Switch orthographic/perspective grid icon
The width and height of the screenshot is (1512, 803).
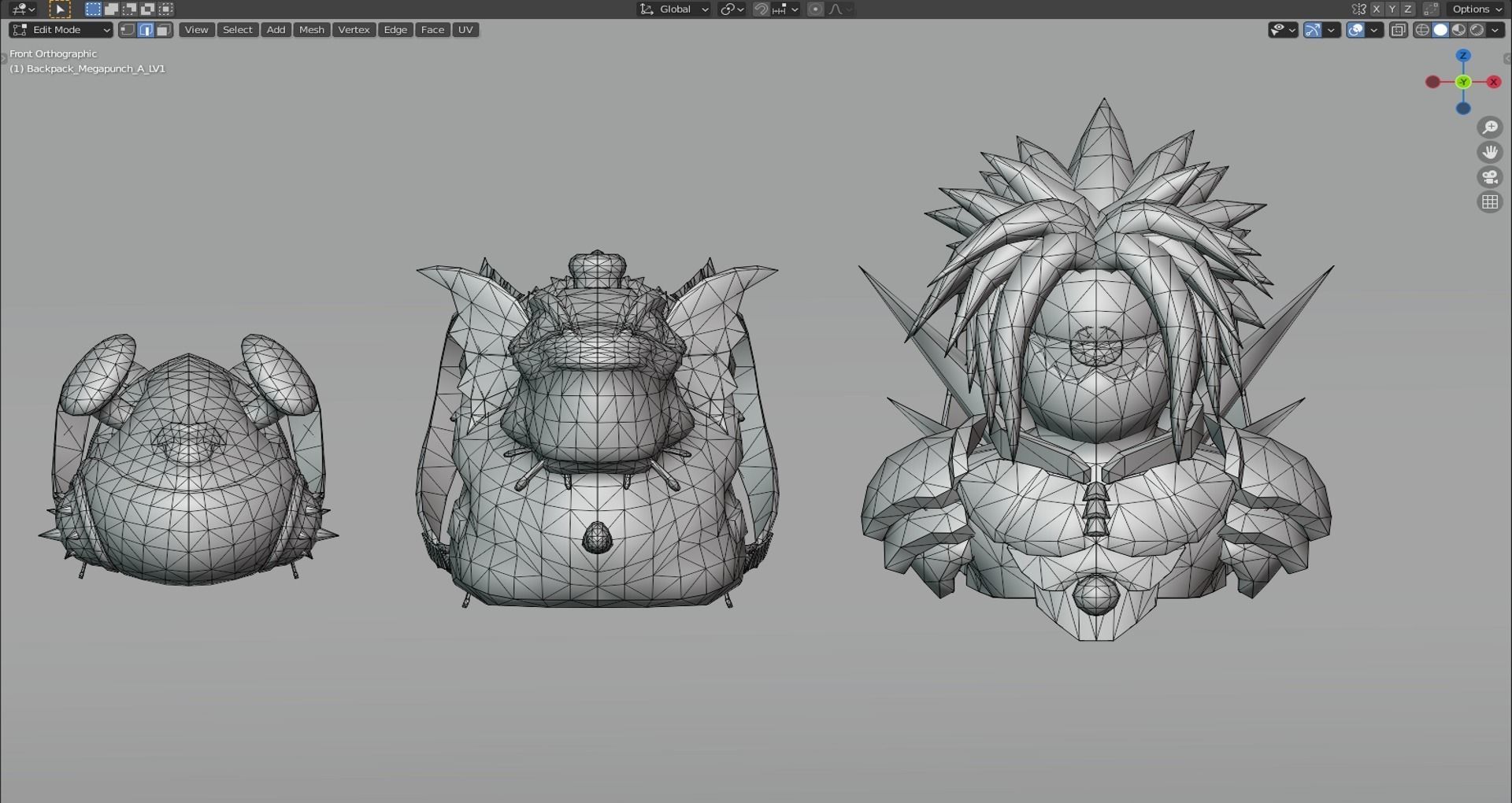click(1490, 202)
